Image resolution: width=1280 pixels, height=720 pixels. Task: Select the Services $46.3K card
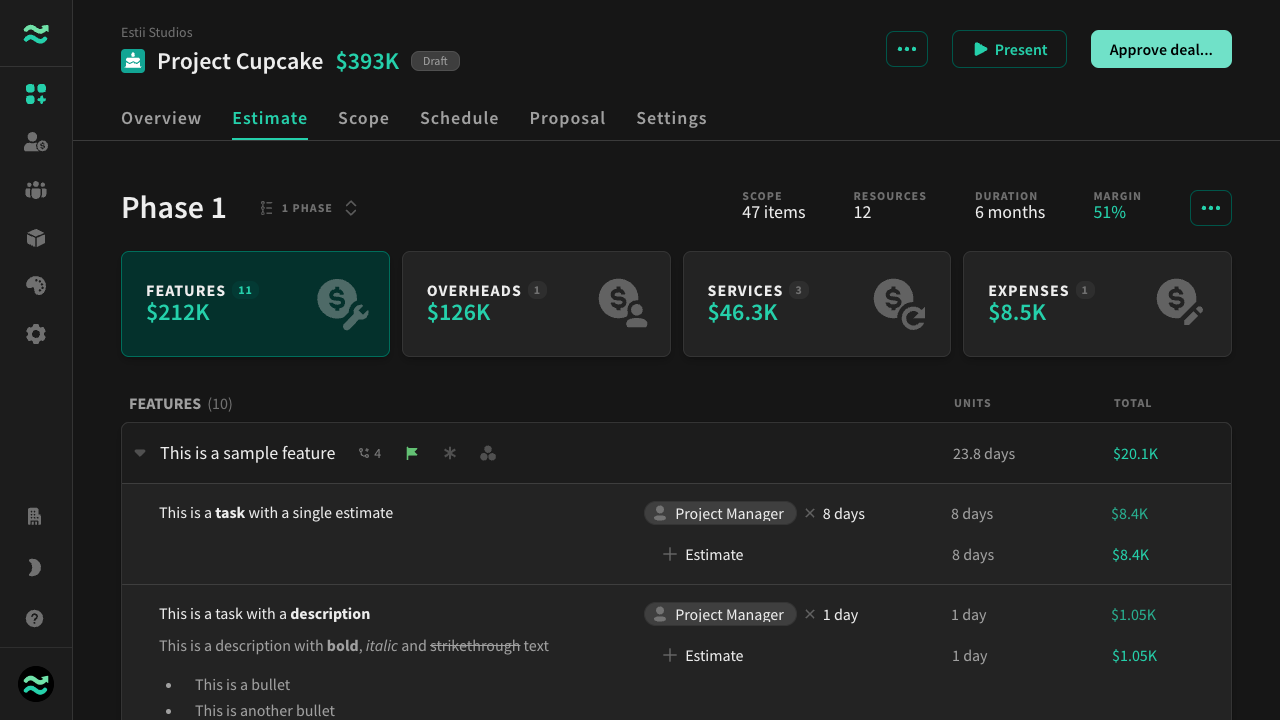817,304
